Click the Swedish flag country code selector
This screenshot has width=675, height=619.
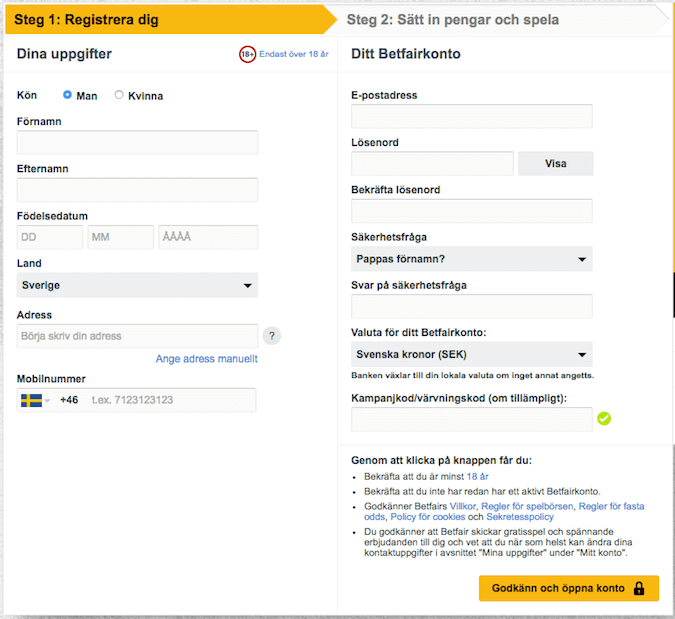[35, 400]
